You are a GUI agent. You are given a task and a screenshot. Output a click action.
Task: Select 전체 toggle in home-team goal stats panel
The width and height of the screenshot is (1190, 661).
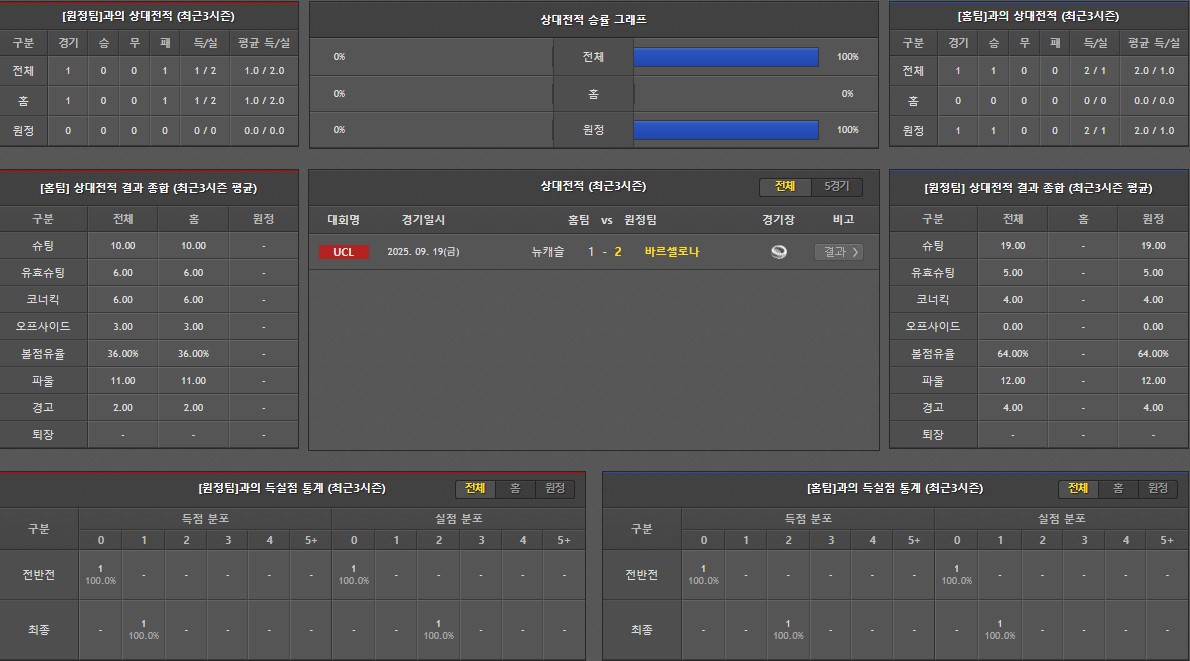click(x=1078, y=488)
